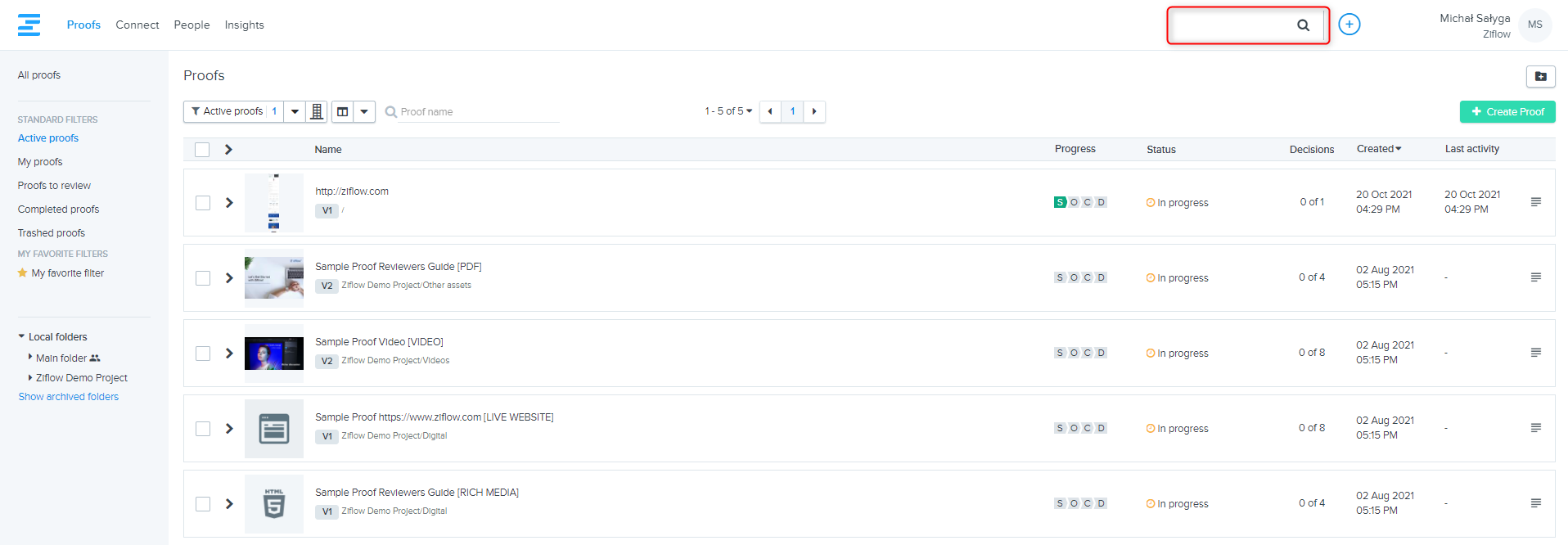Screen dimensions: 1568x545
Task: Click Show archived folders link
Action: tap(69, 397)
